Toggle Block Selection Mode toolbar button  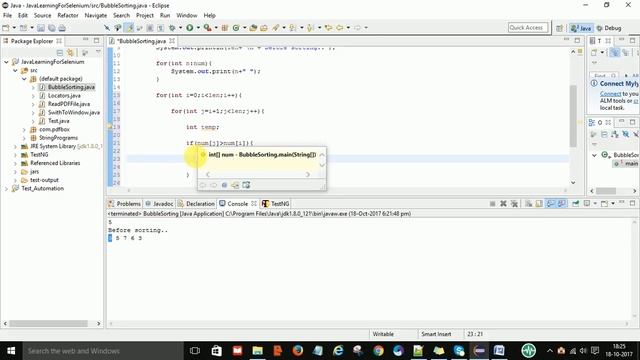point(150,28)
